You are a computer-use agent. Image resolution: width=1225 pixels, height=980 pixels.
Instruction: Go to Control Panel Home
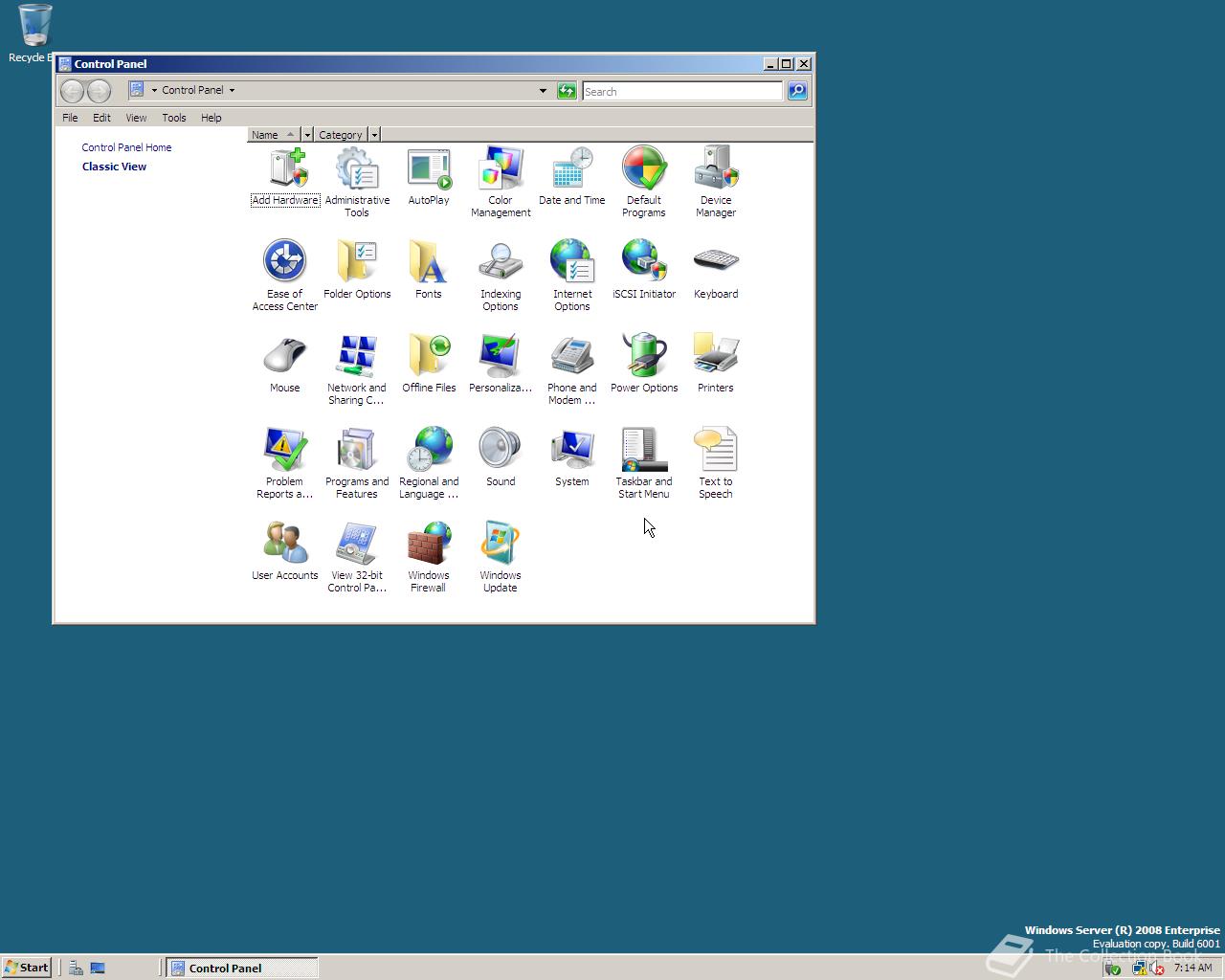[x=126, y=147]
